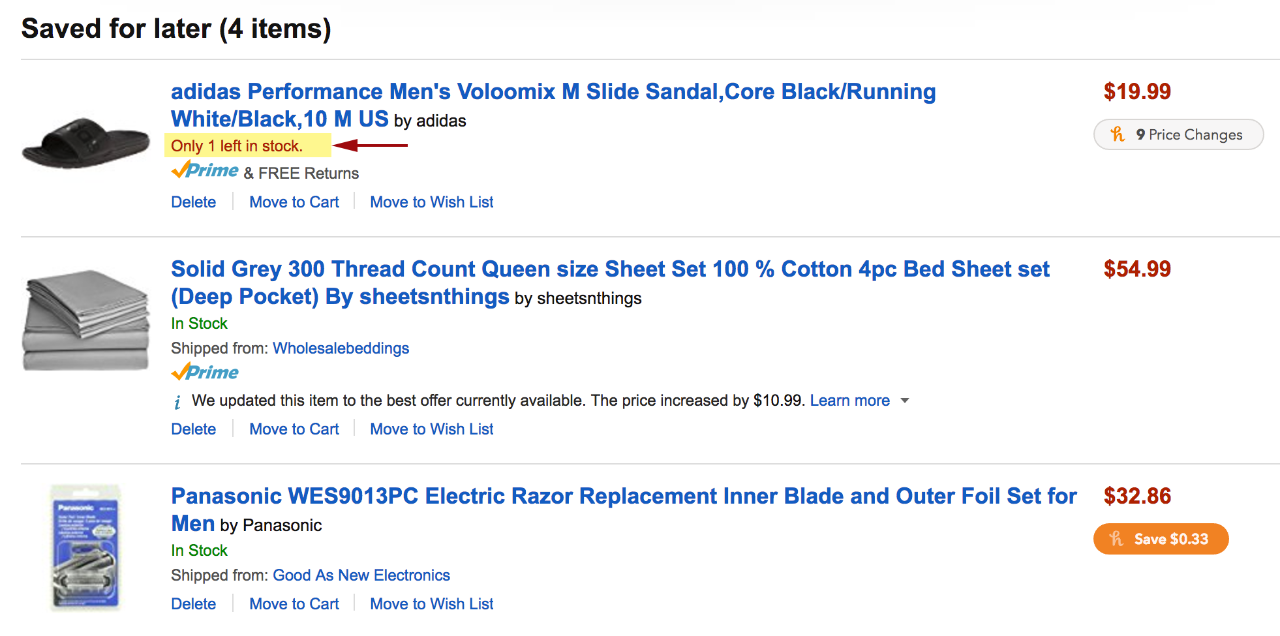Expand the arrow next to Learn more
This screenshot has width=1280, height=636.
[905, 401]
